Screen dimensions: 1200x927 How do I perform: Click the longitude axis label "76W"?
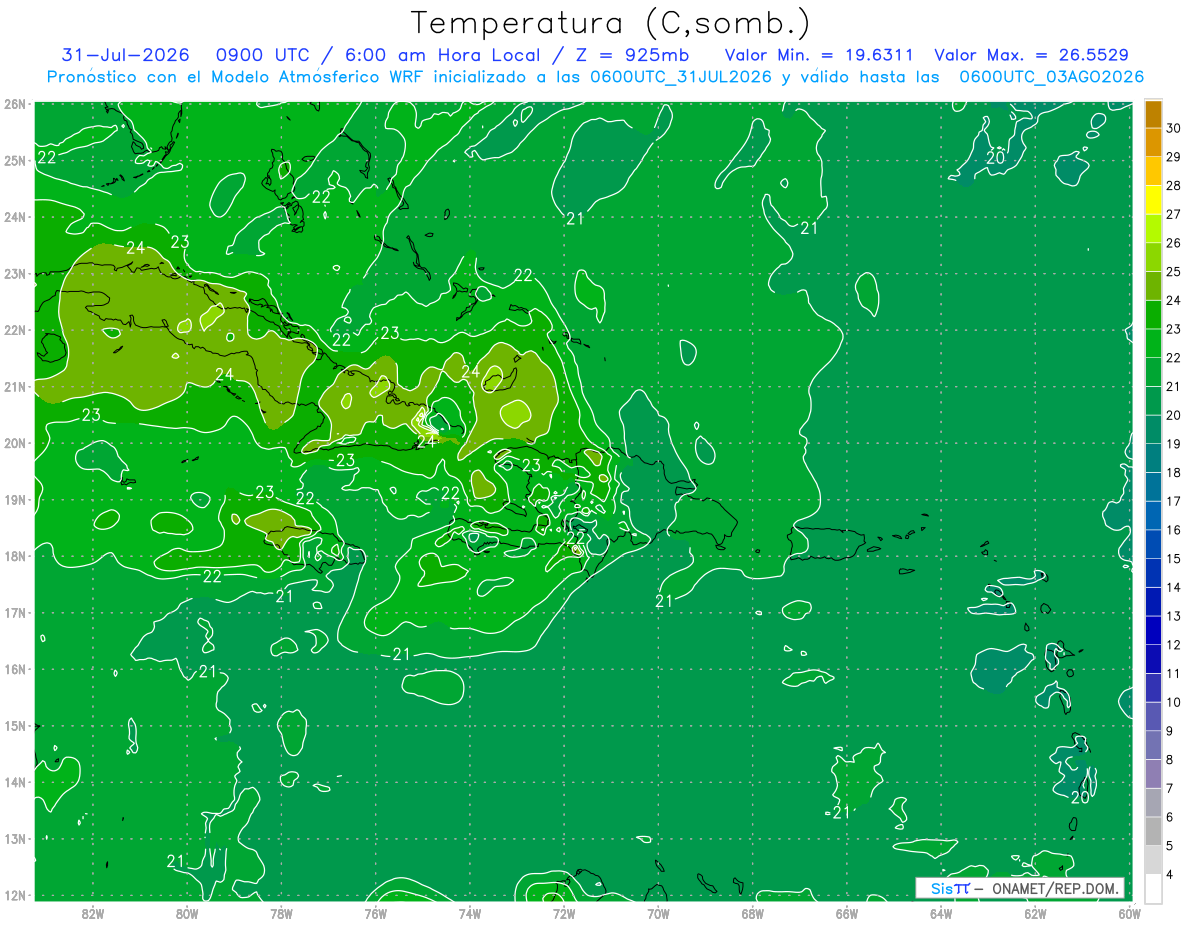pos(375,913)
